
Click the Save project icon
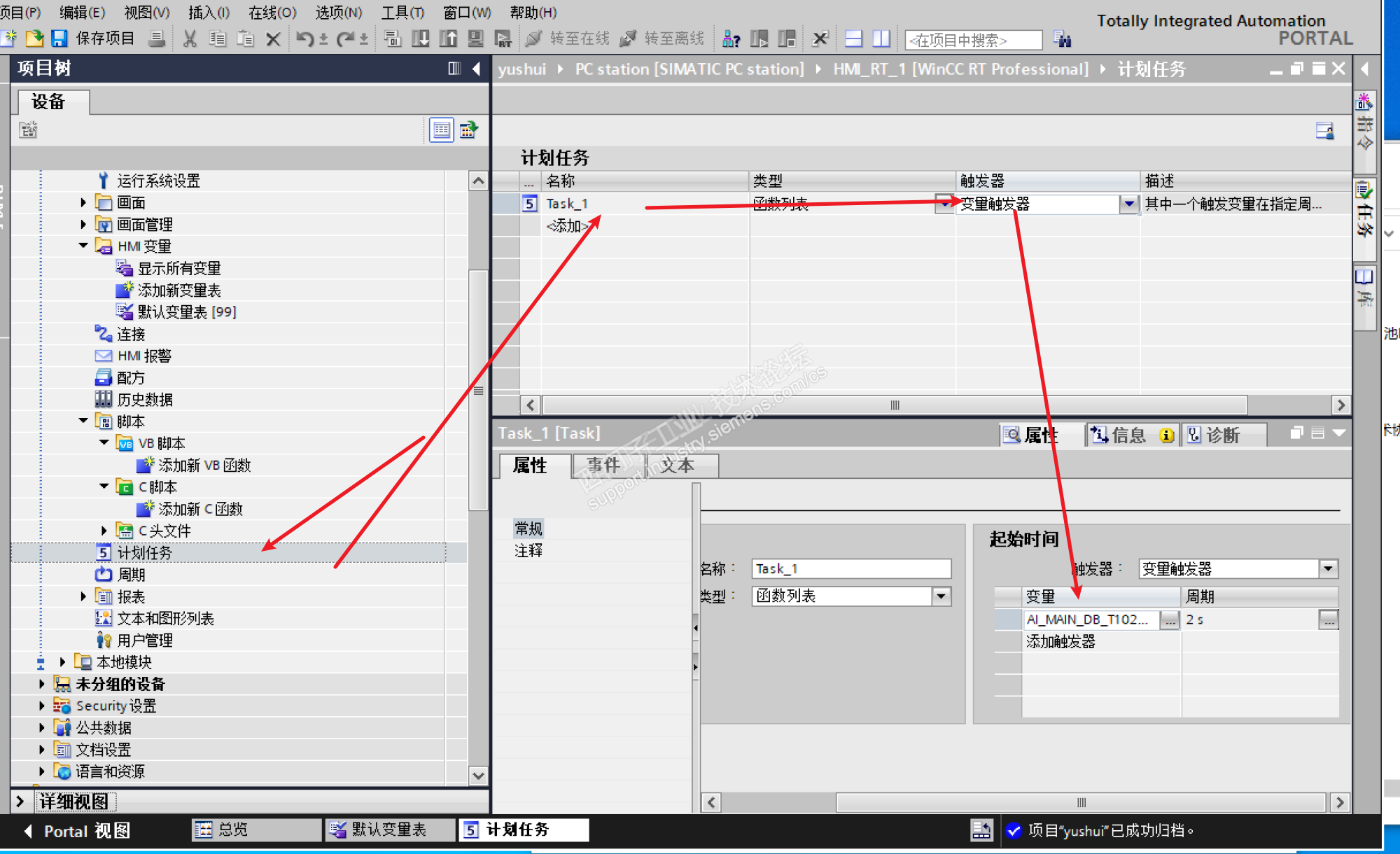click(x=59, y=38)
